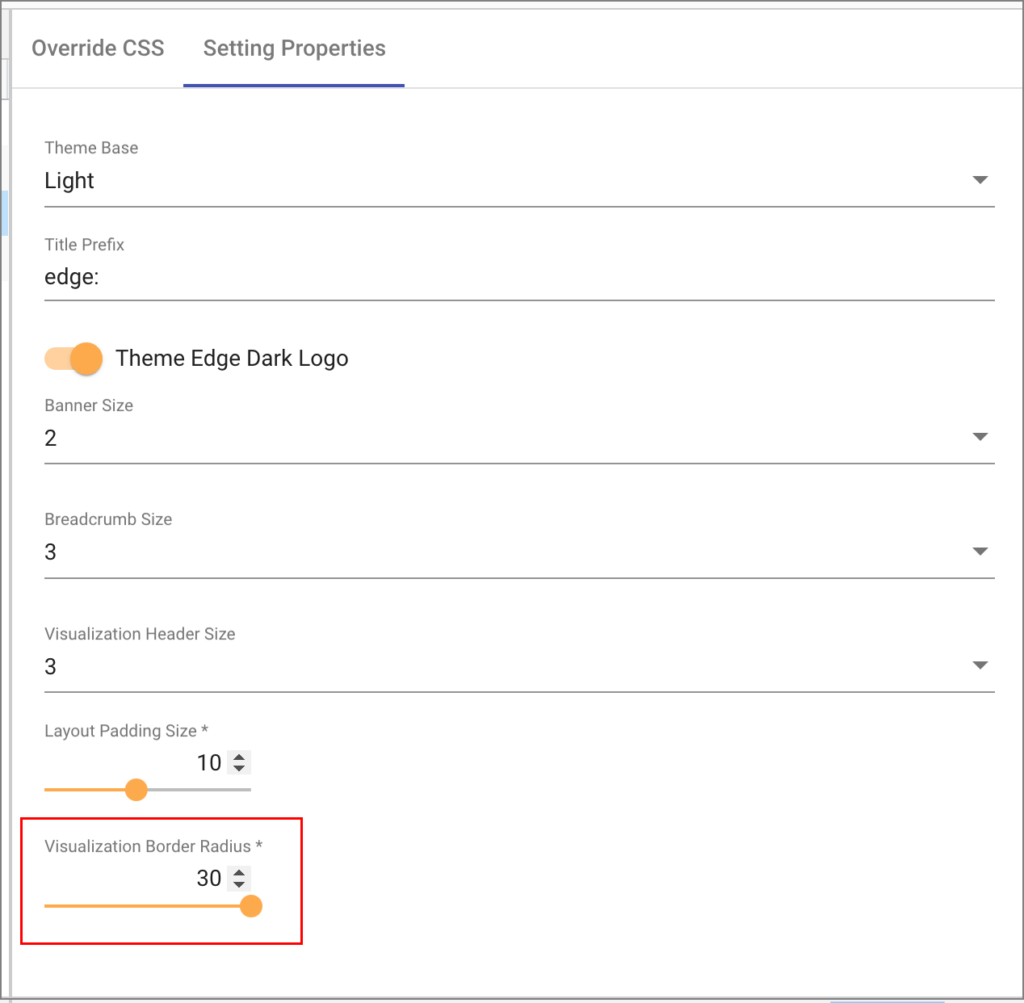The width and height of the screenshot is (1024, 1003).
Task: Click the Theme Edge Dark Logo label
Action: pyautogui.click(x=232, y=358)
